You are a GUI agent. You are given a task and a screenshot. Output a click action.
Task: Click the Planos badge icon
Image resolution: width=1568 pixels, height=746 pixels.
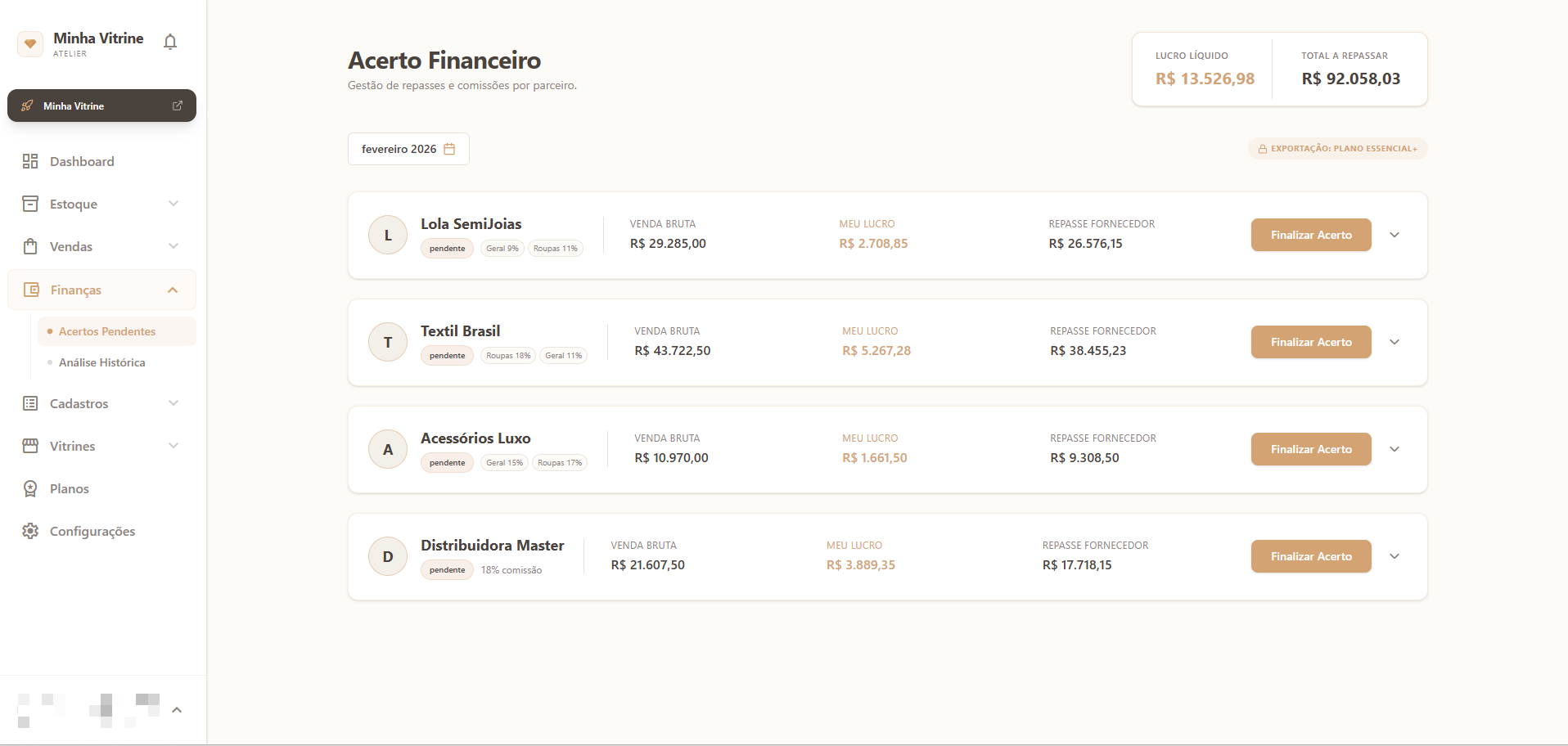point(30,488)
